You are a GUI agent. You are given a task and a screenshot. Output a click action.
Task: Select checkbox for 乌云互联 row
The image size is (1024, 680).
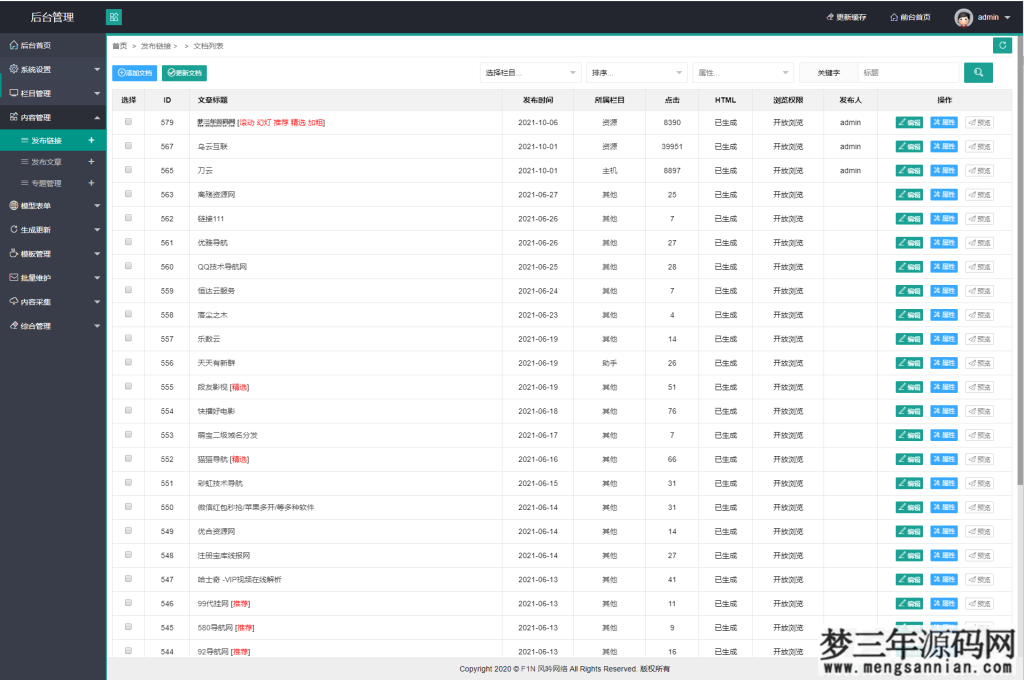[128, 146]
